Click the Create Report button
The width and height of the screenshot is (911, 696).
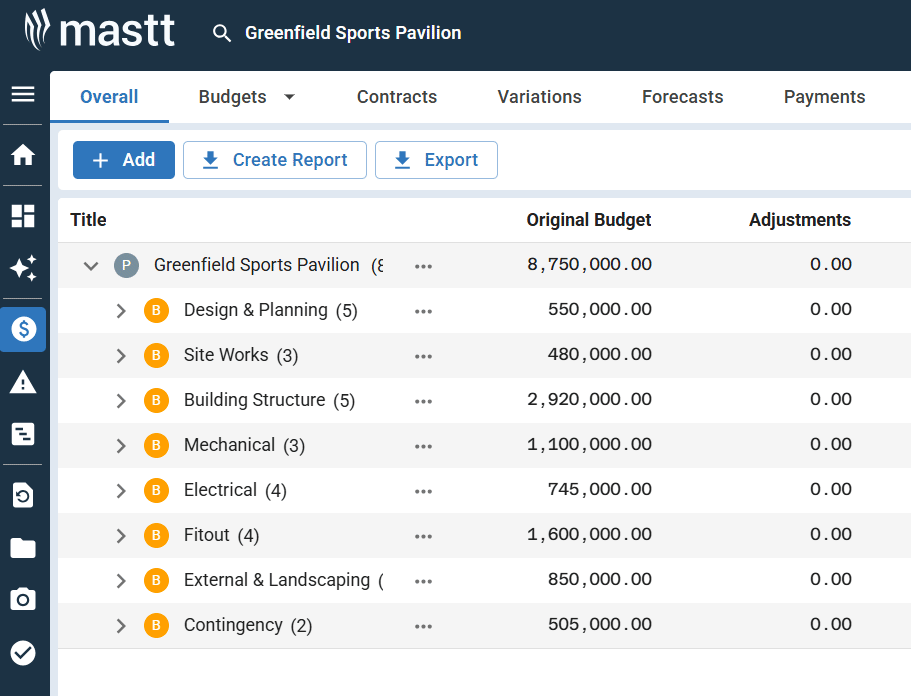point(275,160)
